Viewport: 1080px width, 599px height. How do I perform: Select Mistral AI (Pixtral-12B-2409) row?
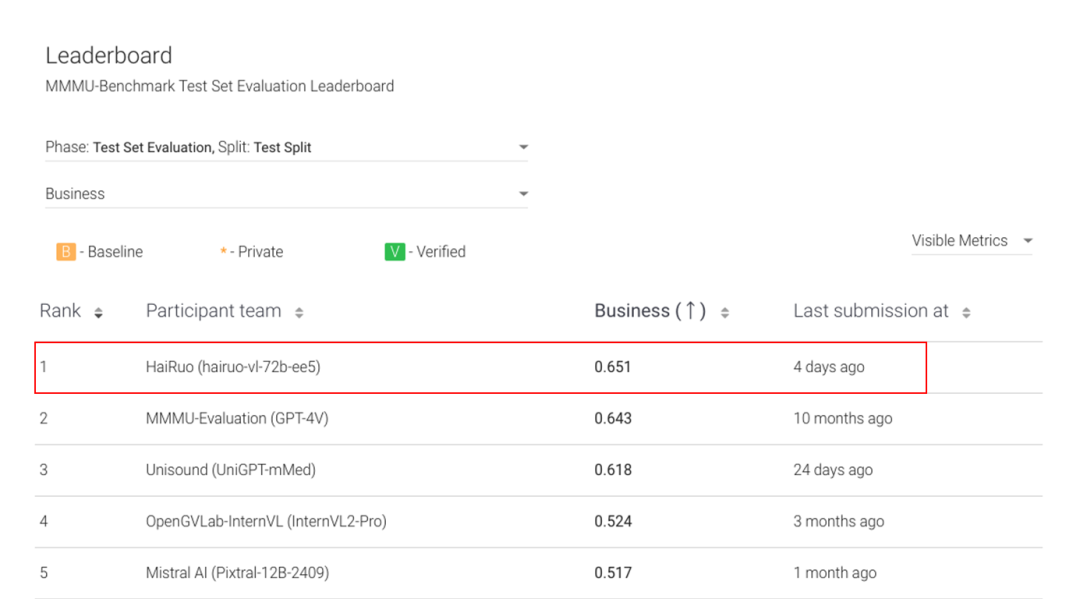pyautogui.click(x=237, y=573)
